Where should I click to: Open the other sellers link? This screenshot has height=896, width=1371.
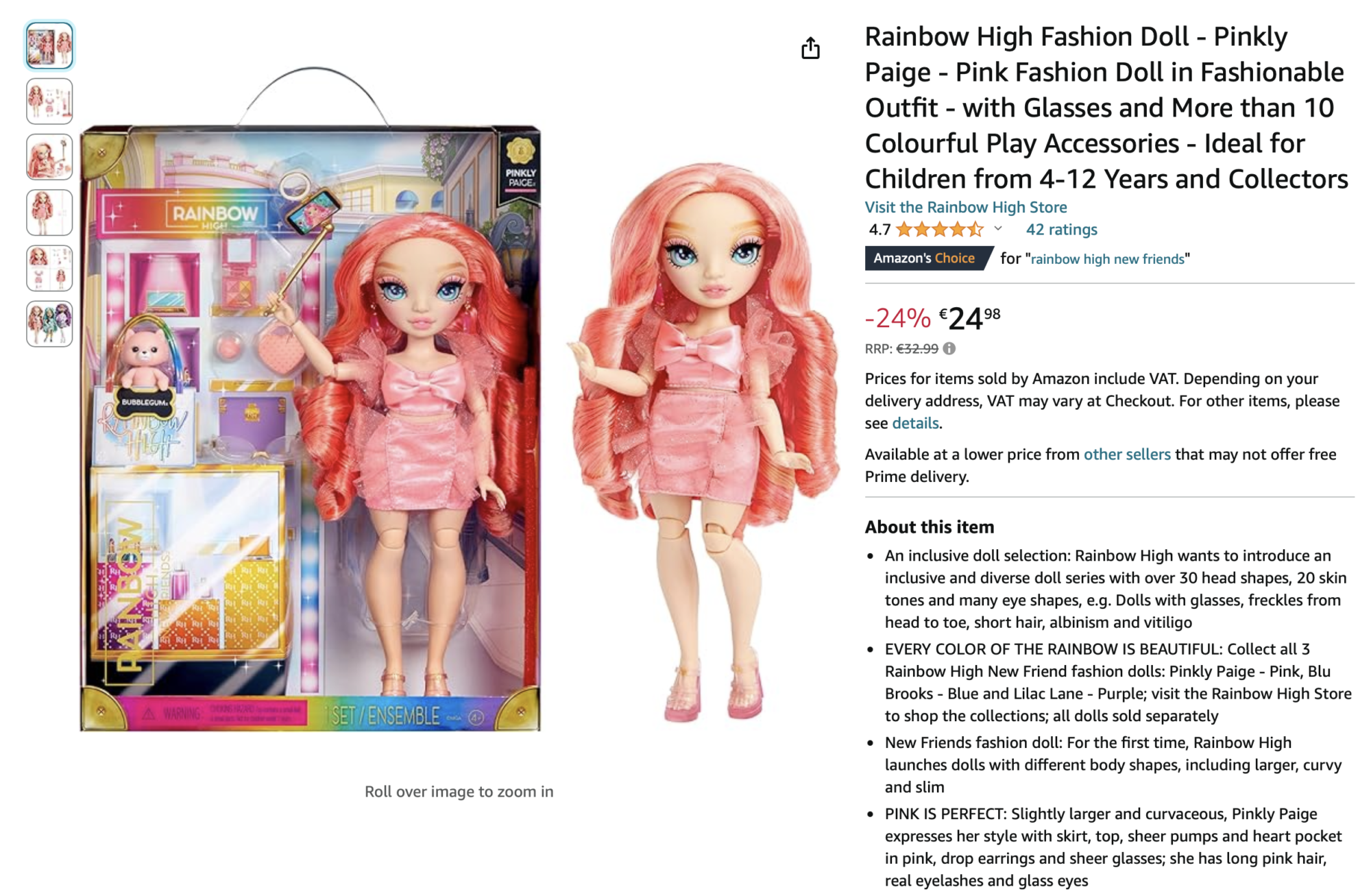pyautogui.click(x=1126, y=454)
